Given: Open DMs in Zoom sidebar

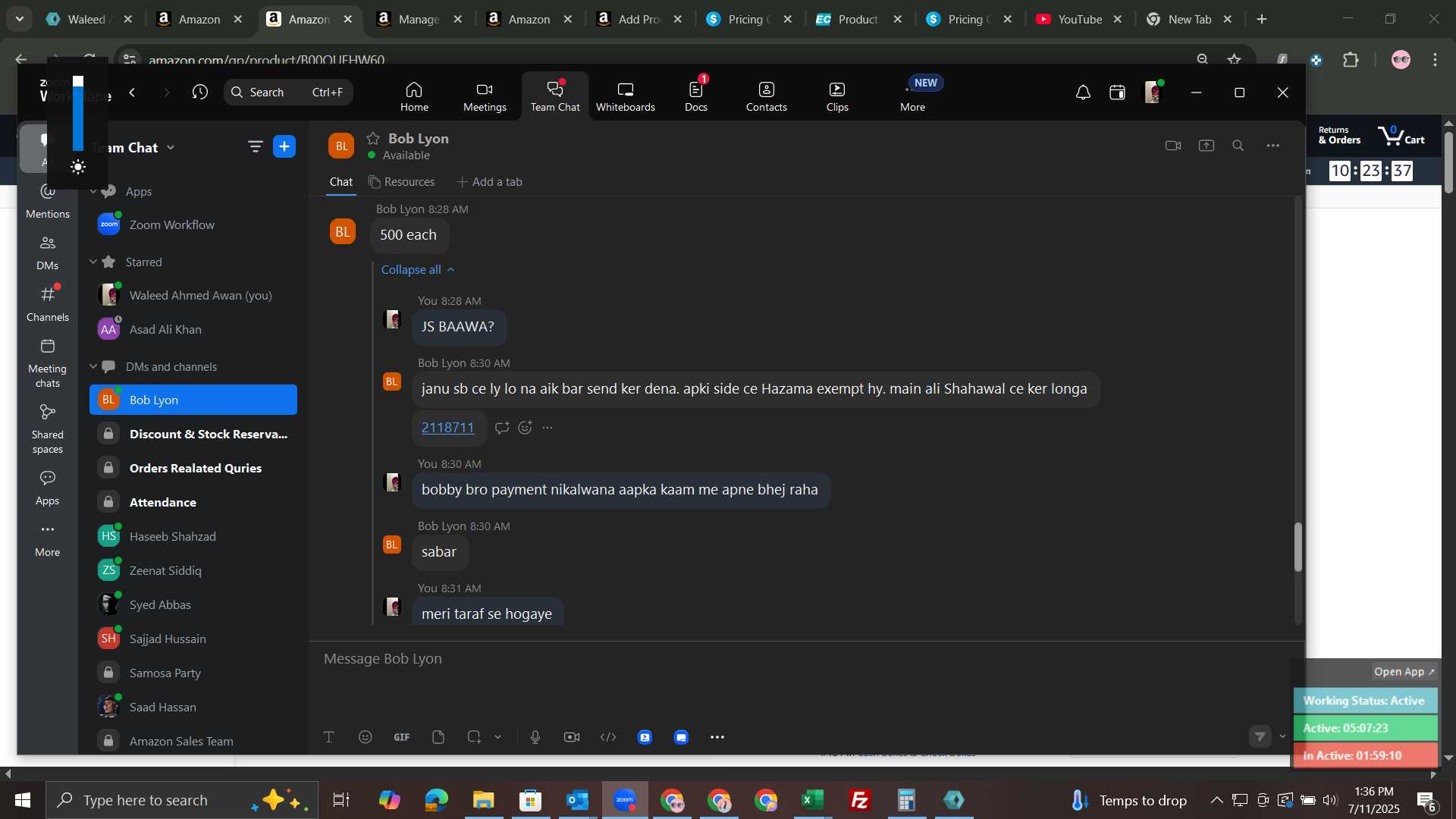Looking at the screenshot, I should tap(47, 253).
